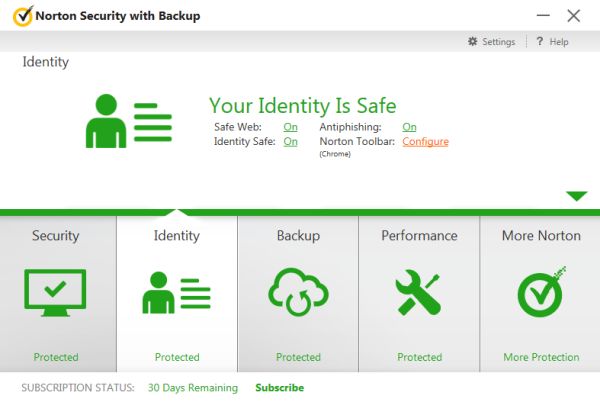The height and width of the screenshot is (402, 600).
Task: Expand the panel with green down arrow
Action: pos(577,196)
